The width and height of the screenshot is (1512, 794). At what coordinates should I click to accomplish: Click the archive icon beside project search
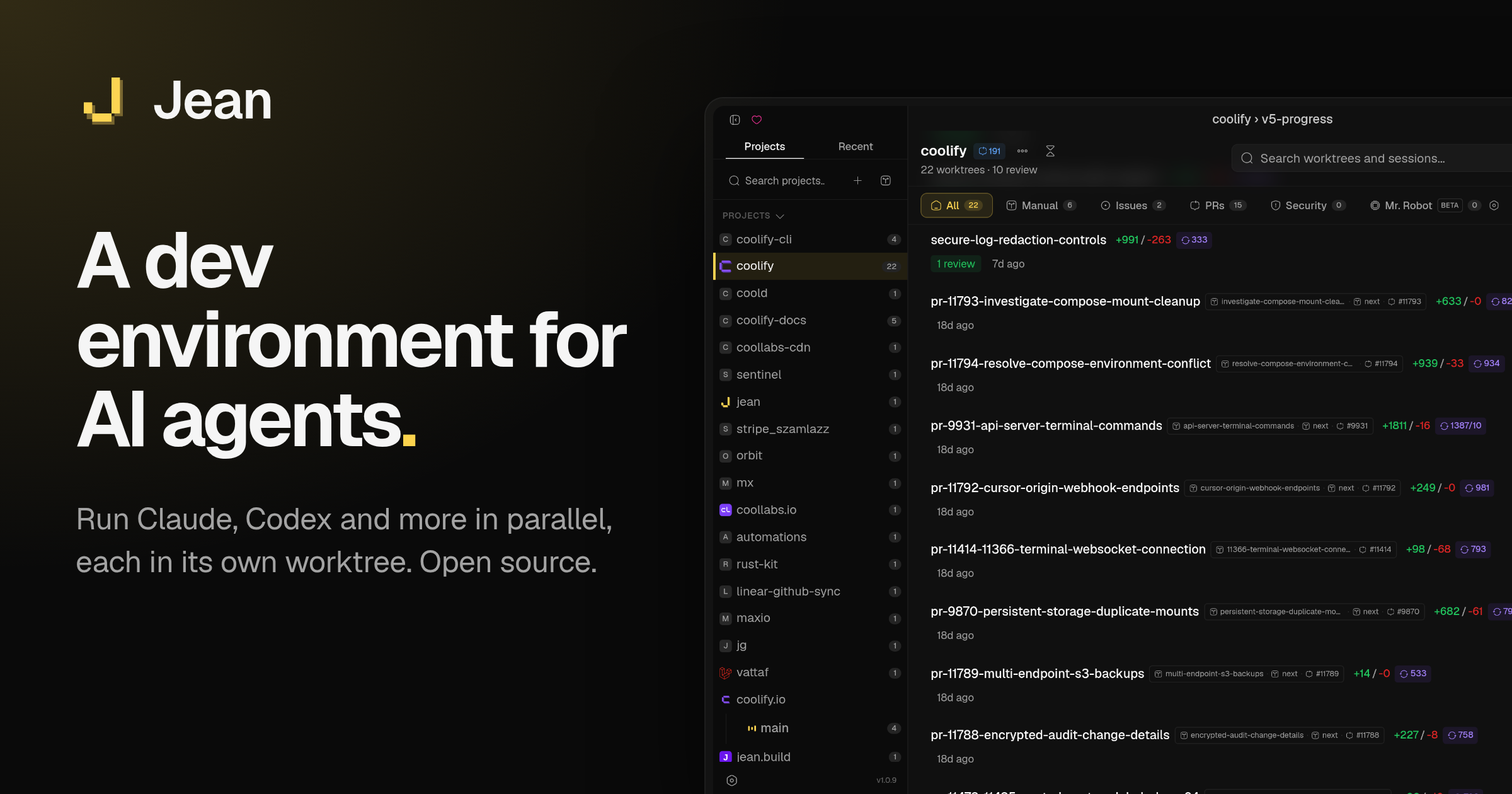886,181
